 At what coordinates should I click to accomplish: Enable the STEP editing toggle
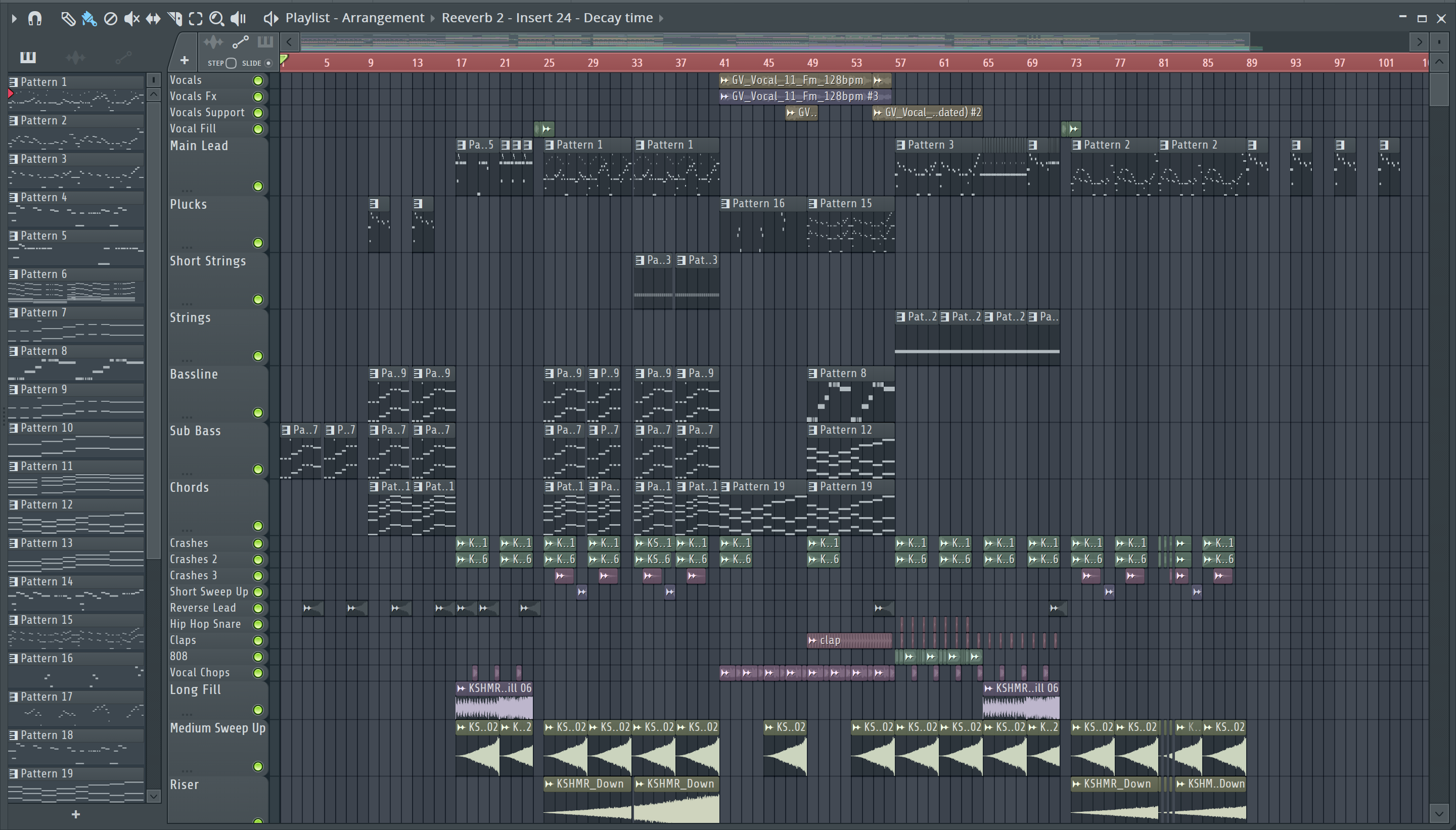pyautogui.click(x=231, y=63)
